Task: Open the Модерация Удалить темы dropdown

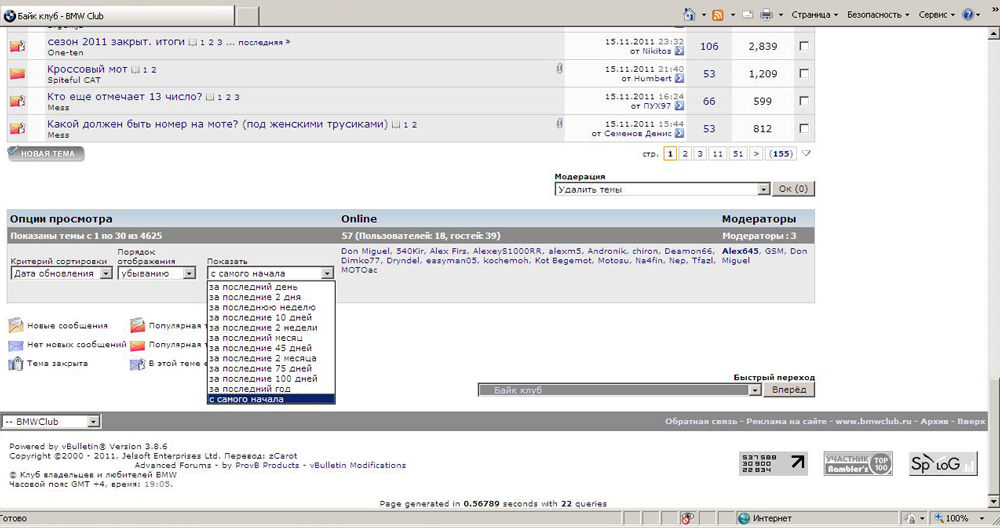Action: 662,189
